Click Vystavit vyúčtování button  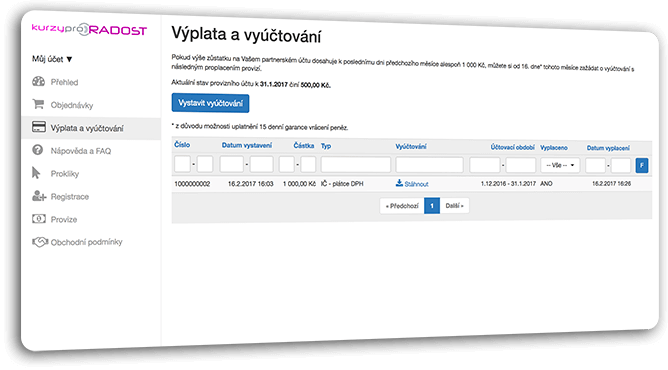pyautogui.click(x=210, y=103)
